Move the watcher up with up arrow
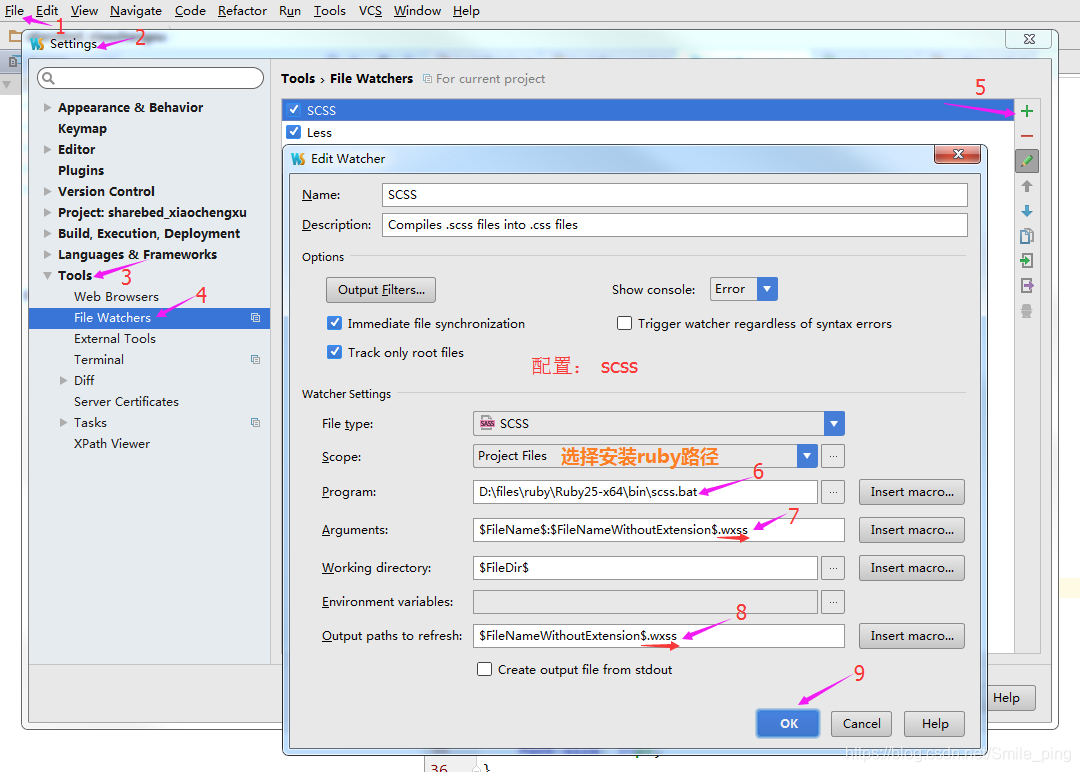The image size is (1080, 772). (x=1026, y=186)
